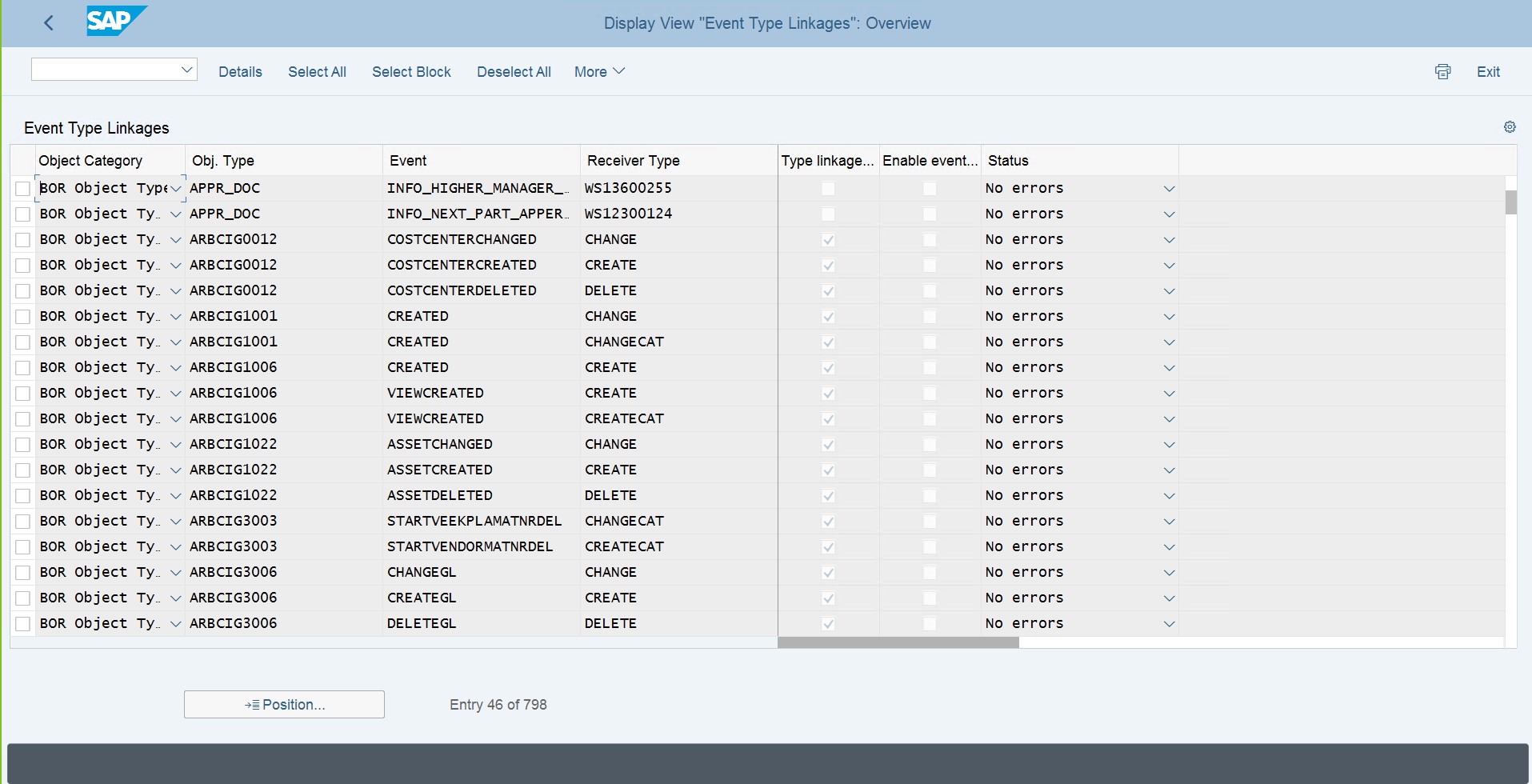Viewport: 1532px width, 784px height.
Task: Expand the More menu
Action: point(598,72)
